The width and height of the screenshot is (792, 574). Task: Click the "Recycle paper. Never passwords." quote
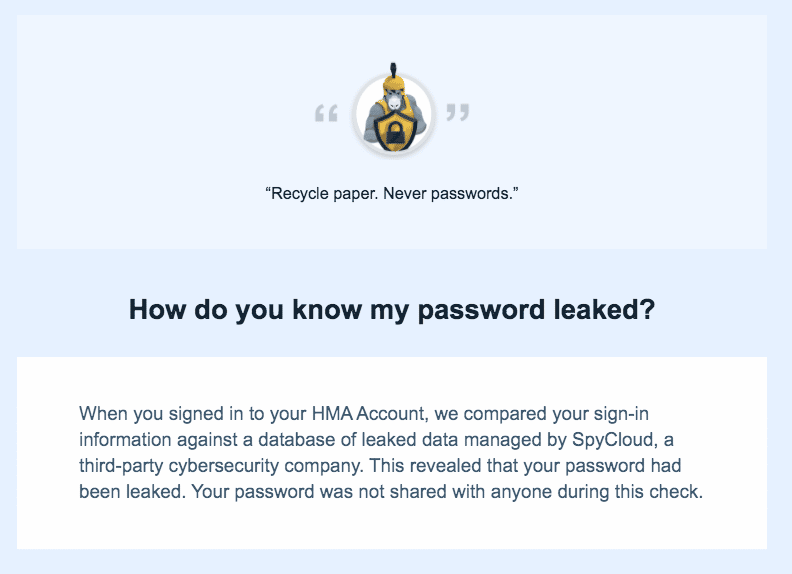pos(392,194)
